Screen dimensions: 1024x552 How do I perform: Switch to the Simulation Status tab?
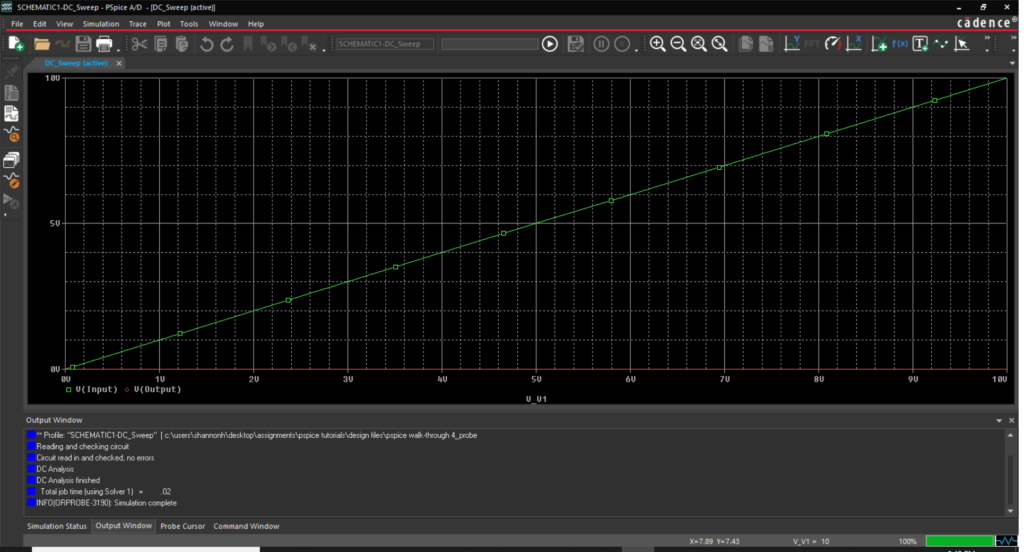(57, 526)
